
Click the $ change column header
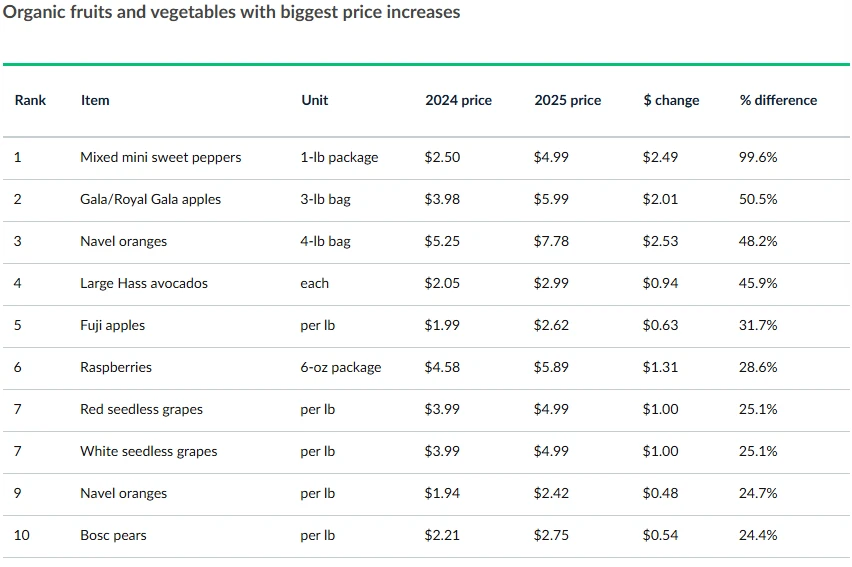(x=671, y=100)
